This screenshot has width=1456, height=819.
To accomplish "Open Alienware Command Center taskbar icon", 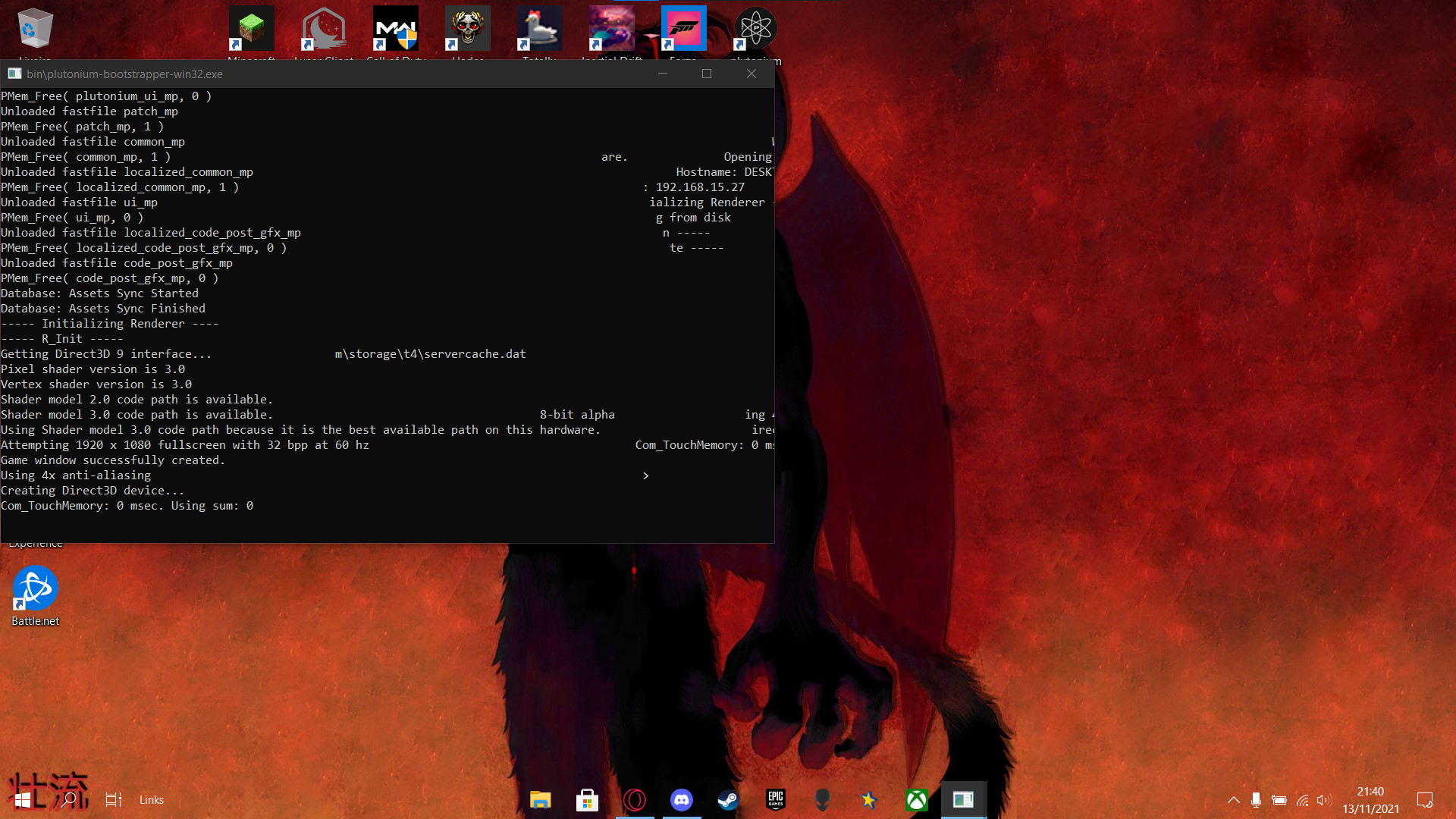I will point(823,799).
